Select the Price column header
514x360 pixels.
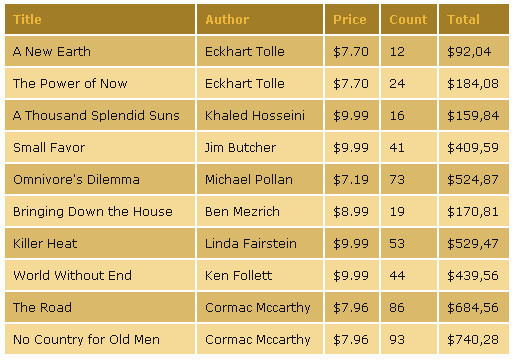point(352,19)
